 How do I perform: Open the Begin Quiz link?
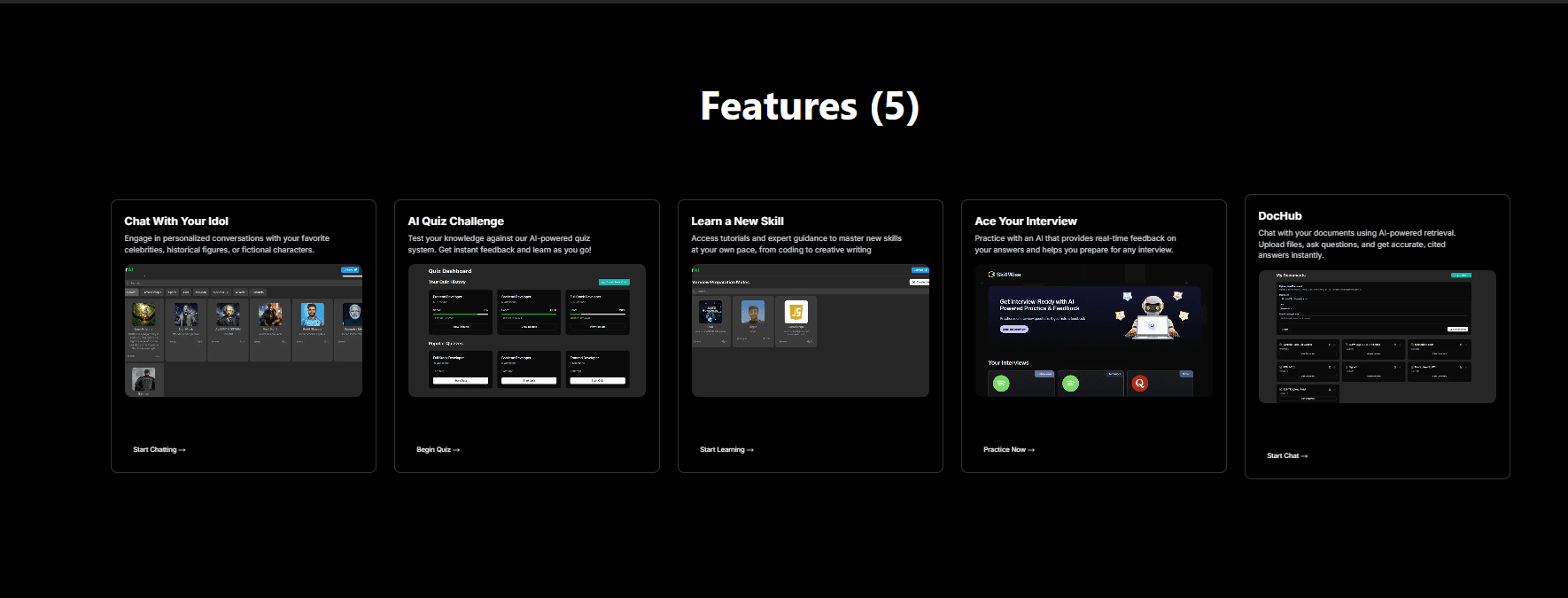click(x=438, y=450)
